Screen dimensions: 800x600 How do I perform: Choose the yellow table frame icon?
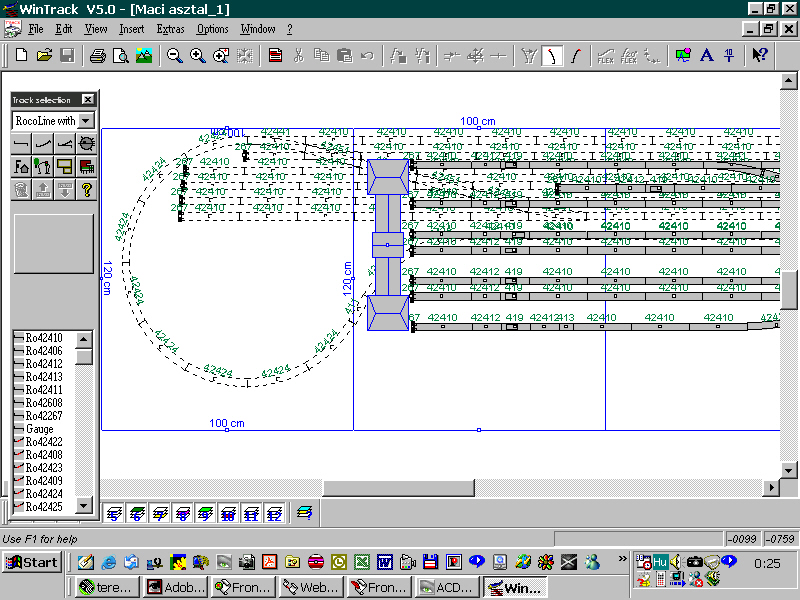[x=65, y=166]
